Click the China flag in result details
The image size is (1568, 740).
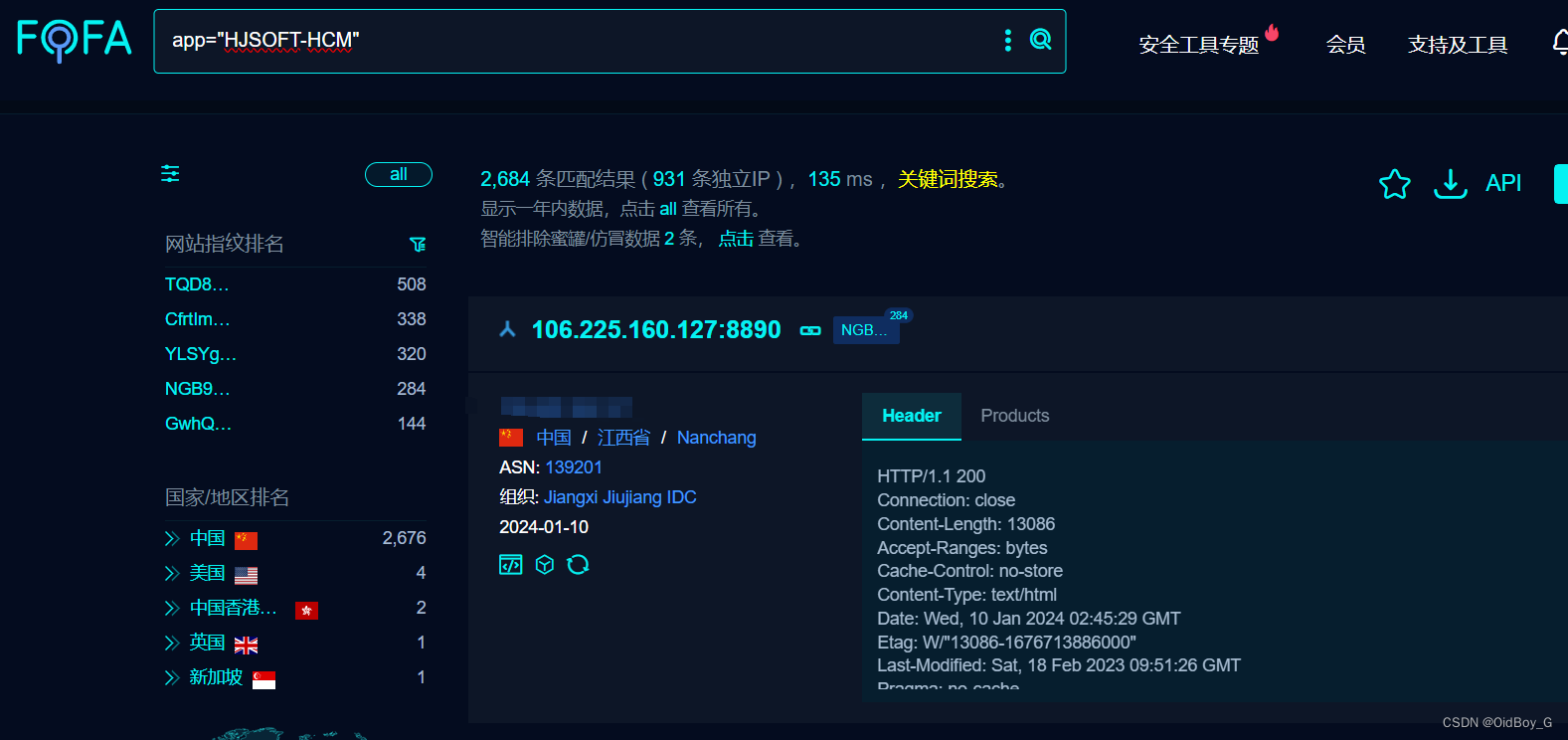(x=511, y=438)
